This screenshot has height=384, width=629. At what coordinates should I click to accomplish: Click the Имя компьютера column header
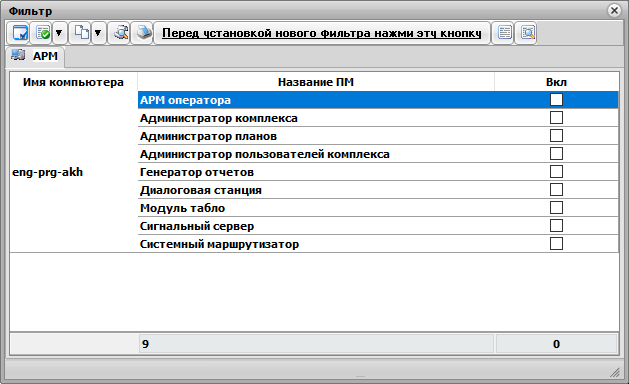pyautogui.click(x=73, y=82)
